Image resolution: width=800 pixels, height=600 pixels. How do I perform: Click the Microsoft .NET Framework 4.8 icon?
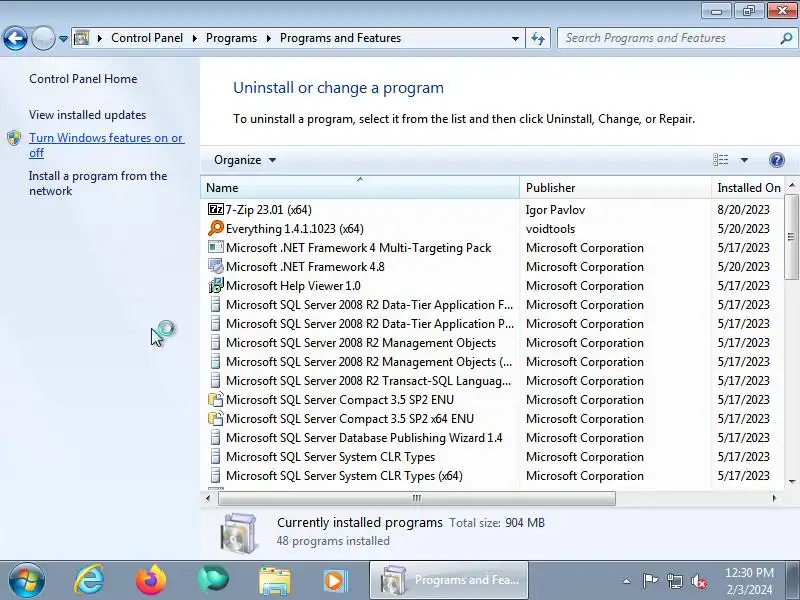tap(216, 266)
